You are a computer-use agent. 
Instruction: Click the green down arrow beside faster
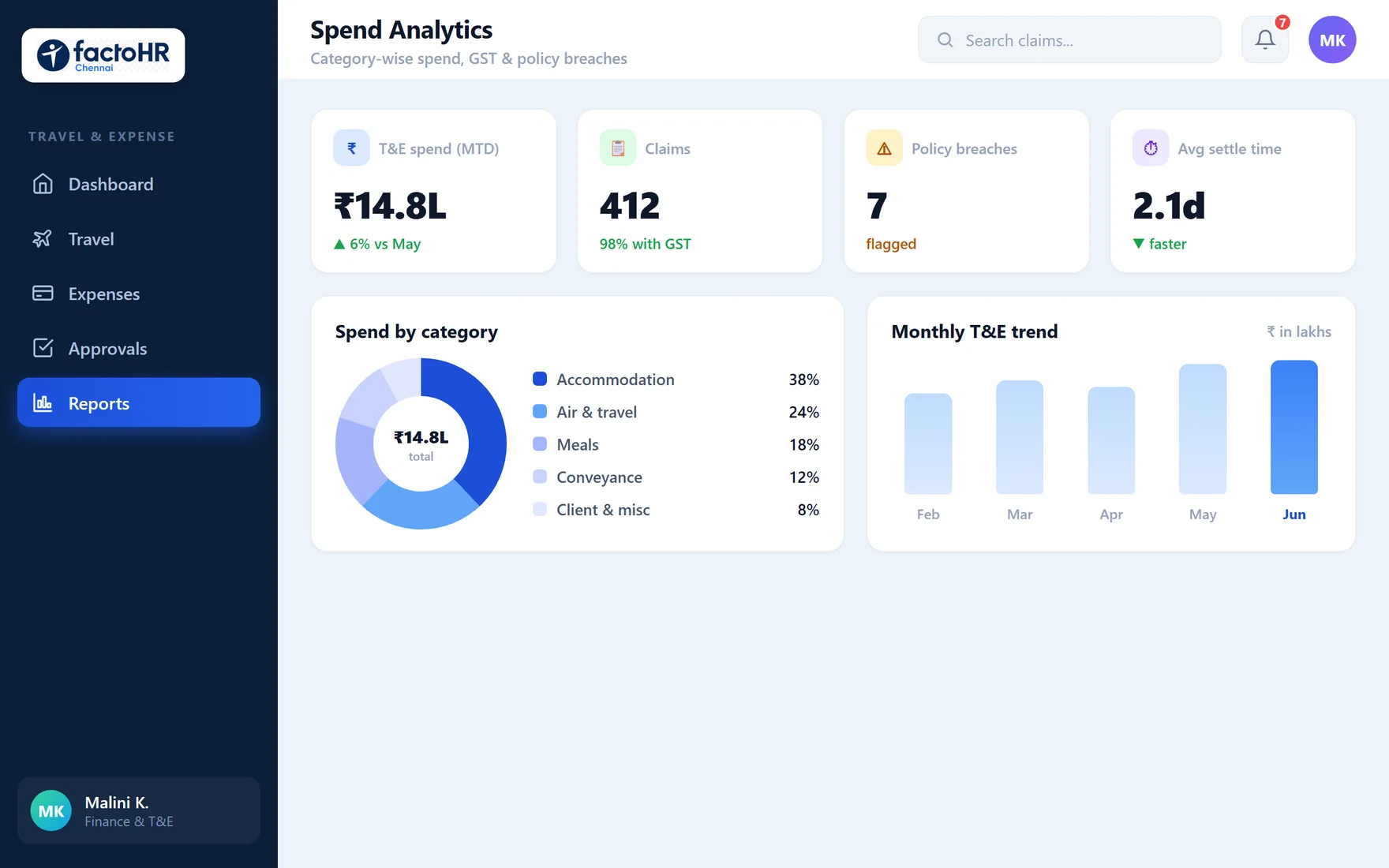pos(1138,244)
